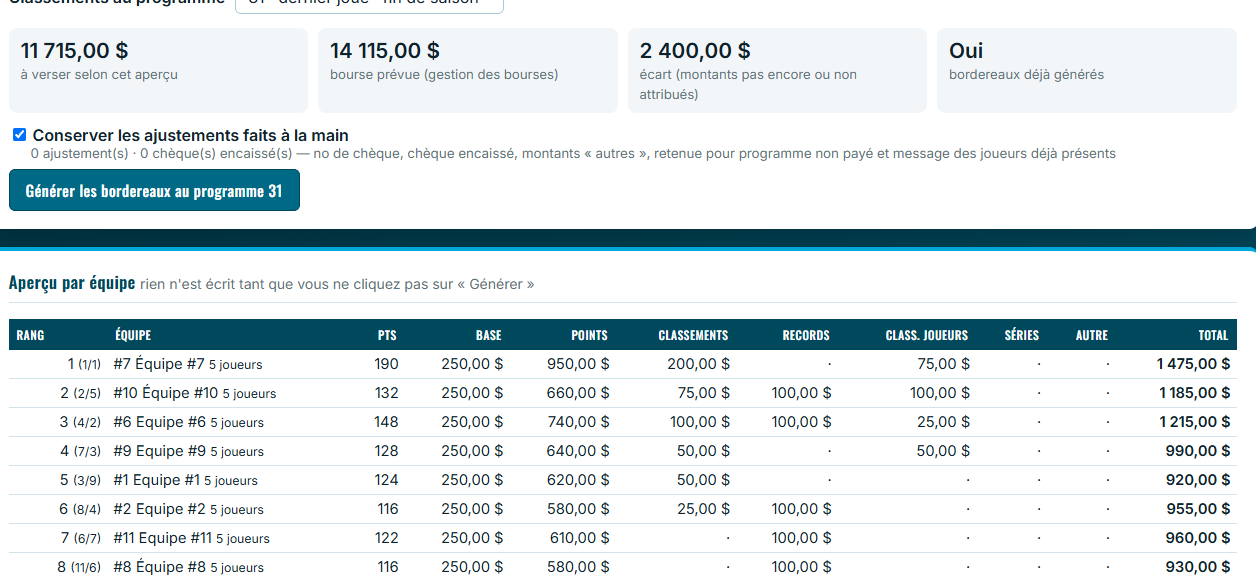The width and height of the screenshot is (1256, 580).
Task: Click the Aperçu par équipe heading
Action: [x=72, y=283]
